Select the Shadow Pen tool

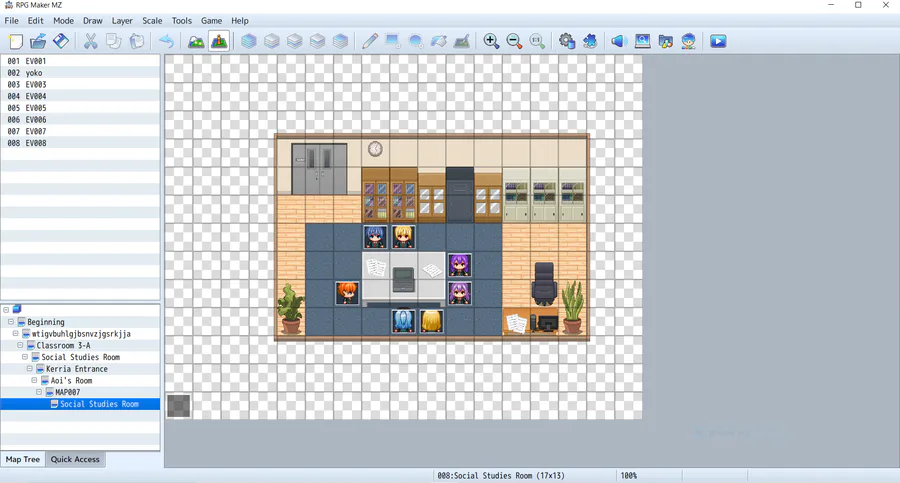point(461,41)
